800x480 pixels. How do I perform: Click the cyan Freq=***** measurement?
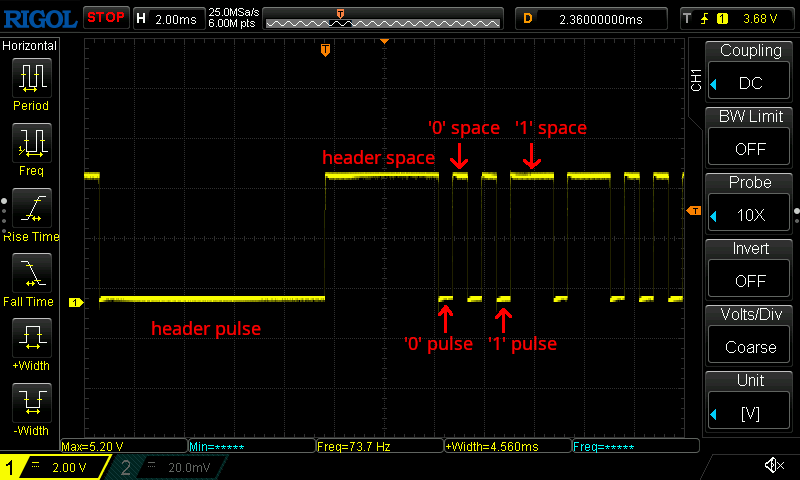click(636, 446)
